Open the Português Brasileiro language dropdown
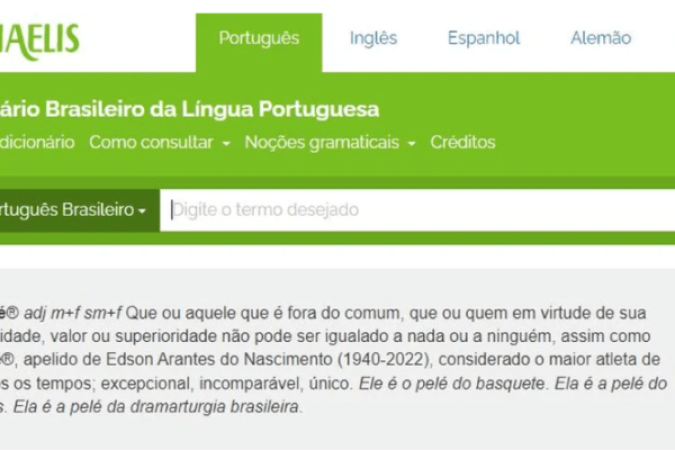This screenshot has width=675, height=450. (x=70, y=210)
